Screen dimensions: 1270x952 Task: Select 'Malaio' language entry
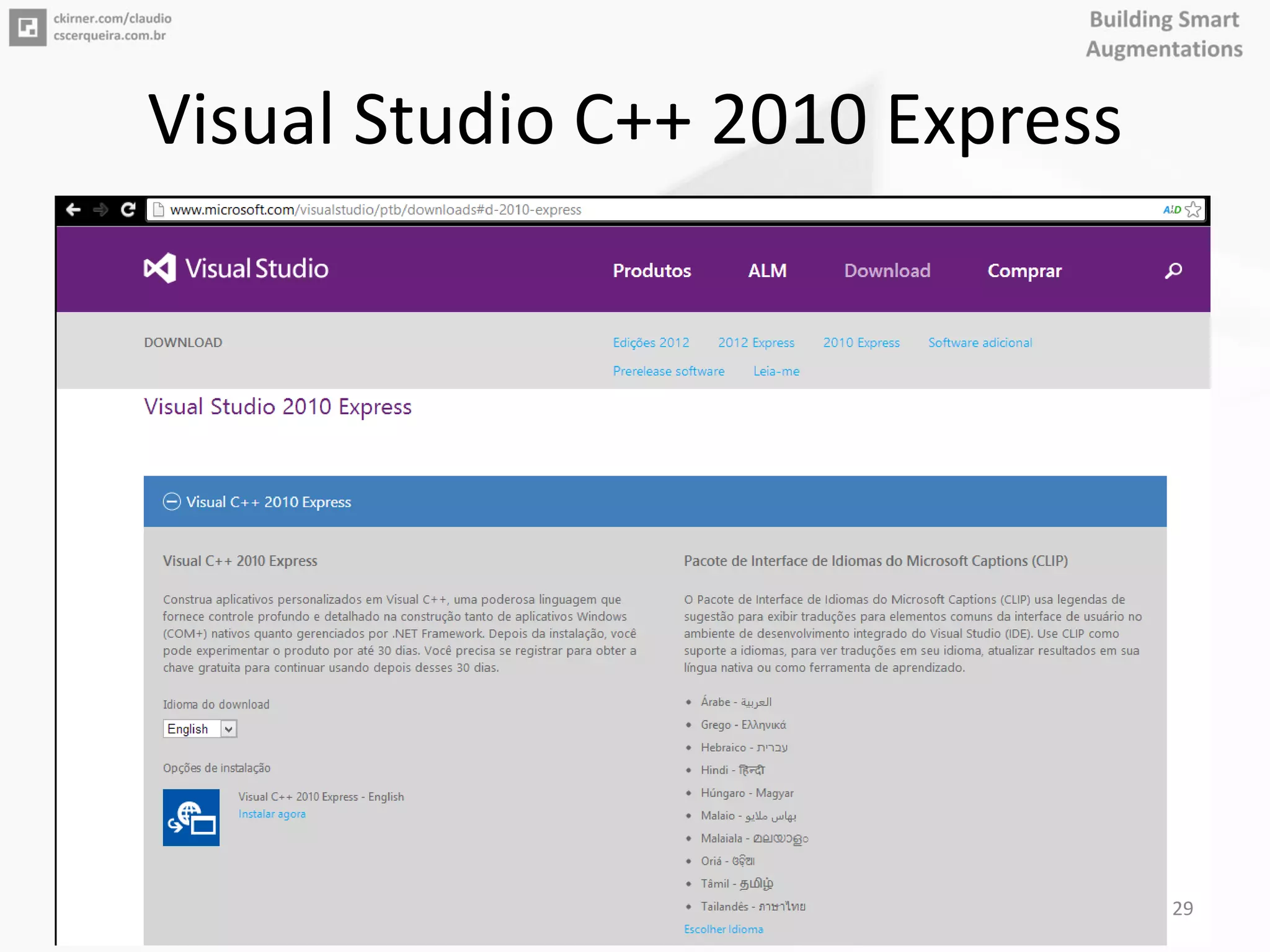point(748,816)
